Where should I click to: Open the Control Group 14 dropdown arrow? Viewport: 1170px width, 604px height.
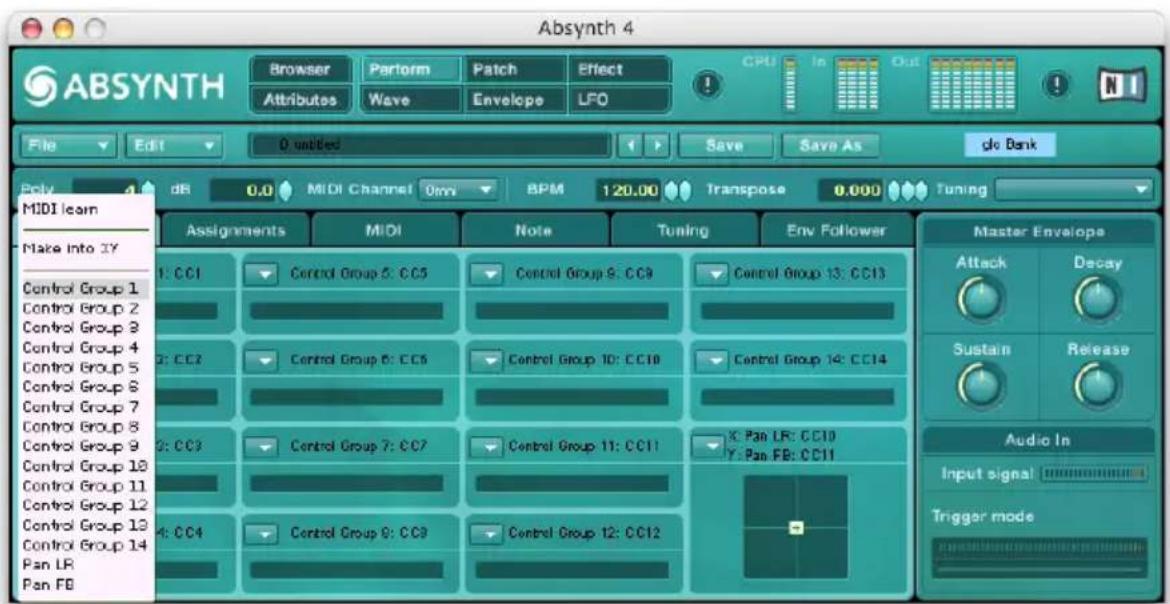pyautogui.click(x=711, y=361)
